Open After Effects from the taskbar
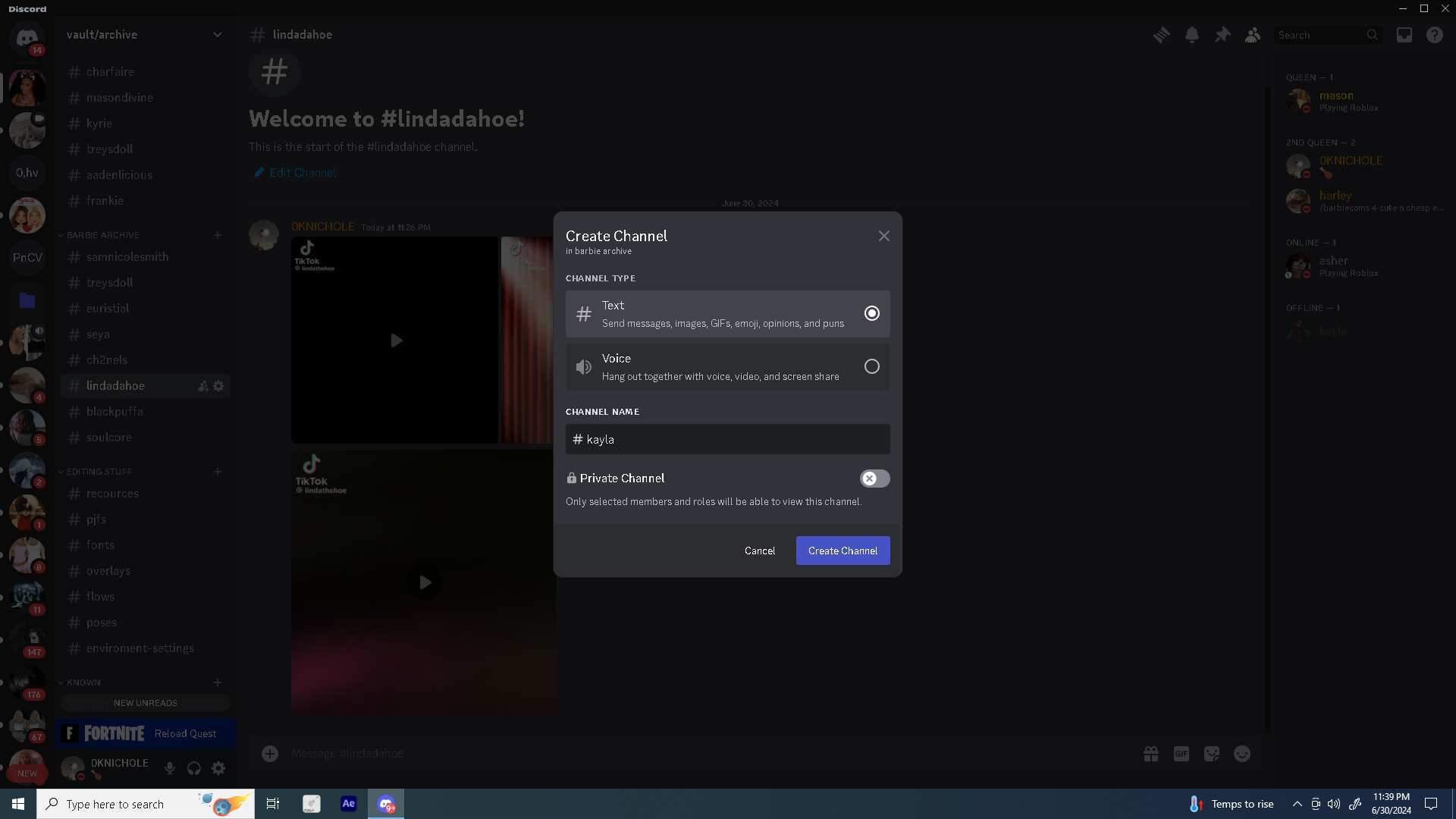Screen dimensions: 1456x819 pyautogui.click(x=349, y=804)
